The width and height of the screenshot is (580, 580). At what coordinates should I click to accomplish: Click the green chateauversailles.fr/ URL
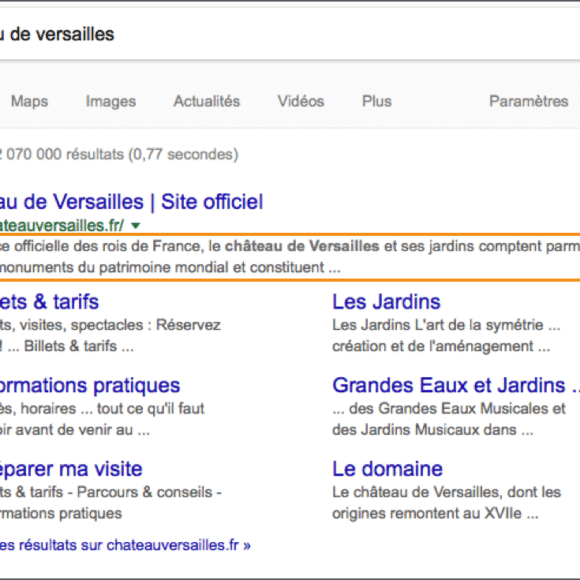[62, 225]
